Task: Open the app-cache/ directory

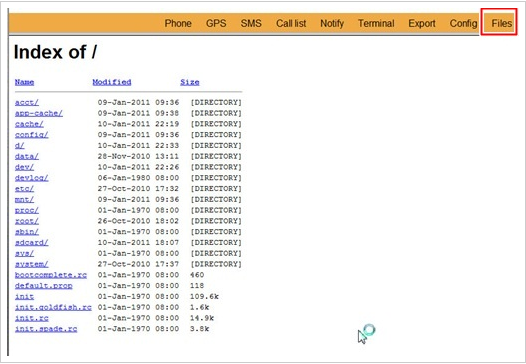Action: pos(39,113)
